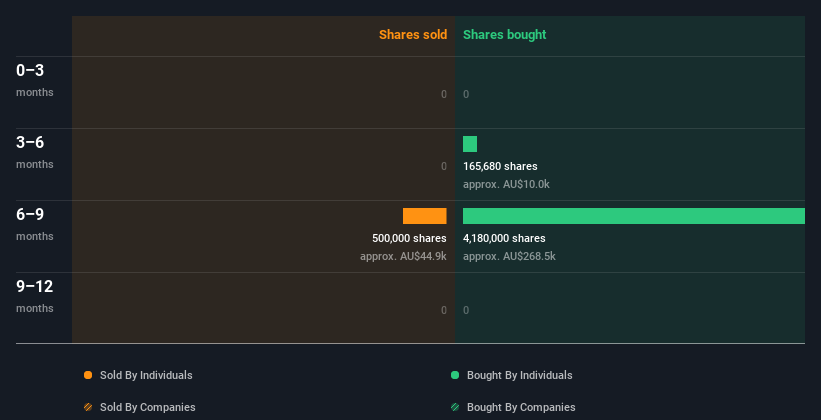Viewport: 821px width, 420px height.
Task: Select the long green 4,180,000 shares bar
Action: pos(634,216)
